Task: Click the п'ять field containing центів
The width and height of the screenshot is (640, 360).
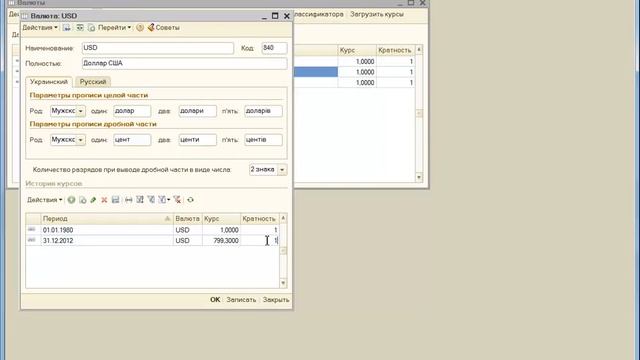Action: coord(263,140)
